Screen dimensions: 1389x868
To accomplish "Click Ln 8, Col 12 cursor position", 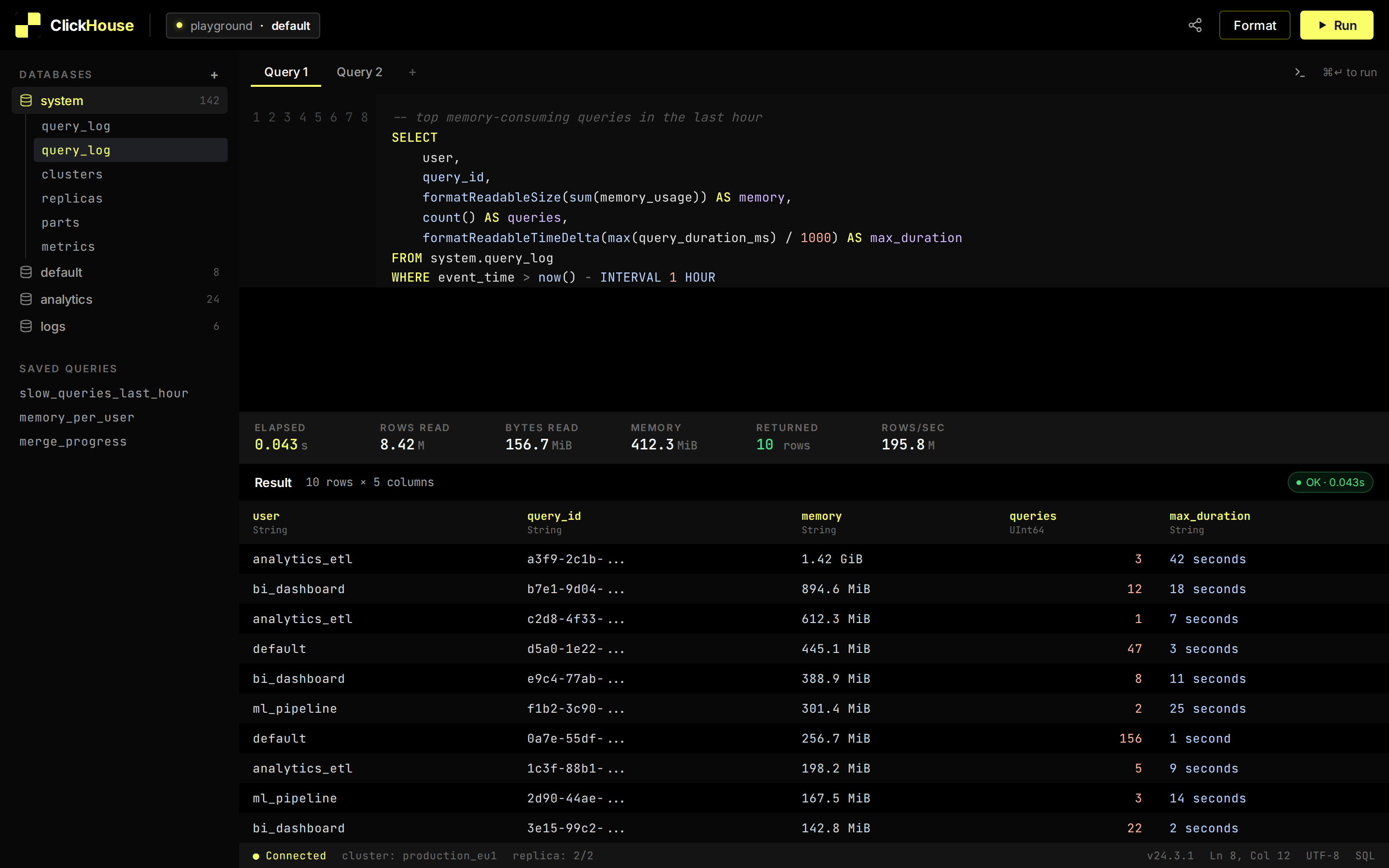I will click(1250, 855).
